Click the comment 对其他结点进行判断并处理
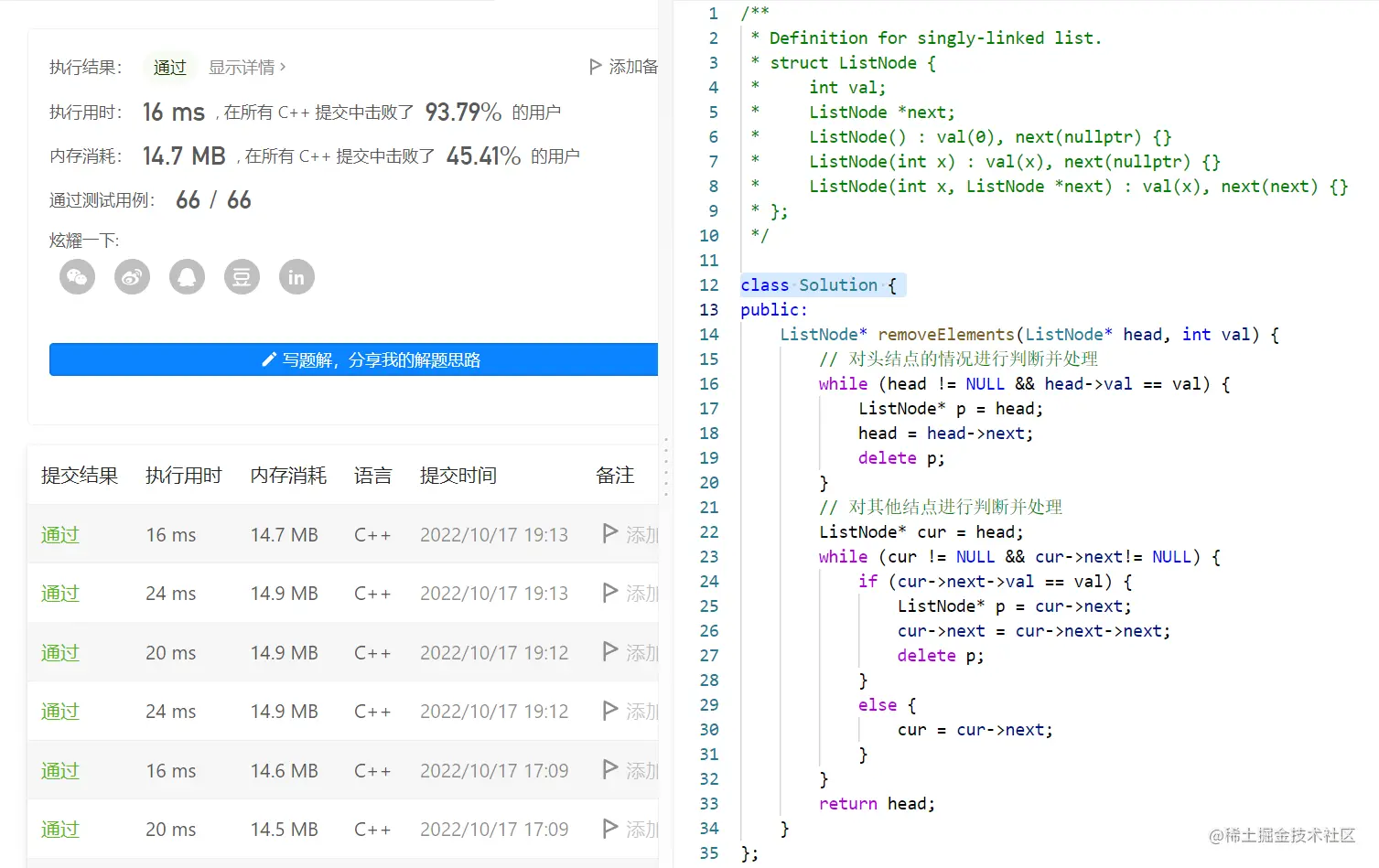 click(941, 508)
